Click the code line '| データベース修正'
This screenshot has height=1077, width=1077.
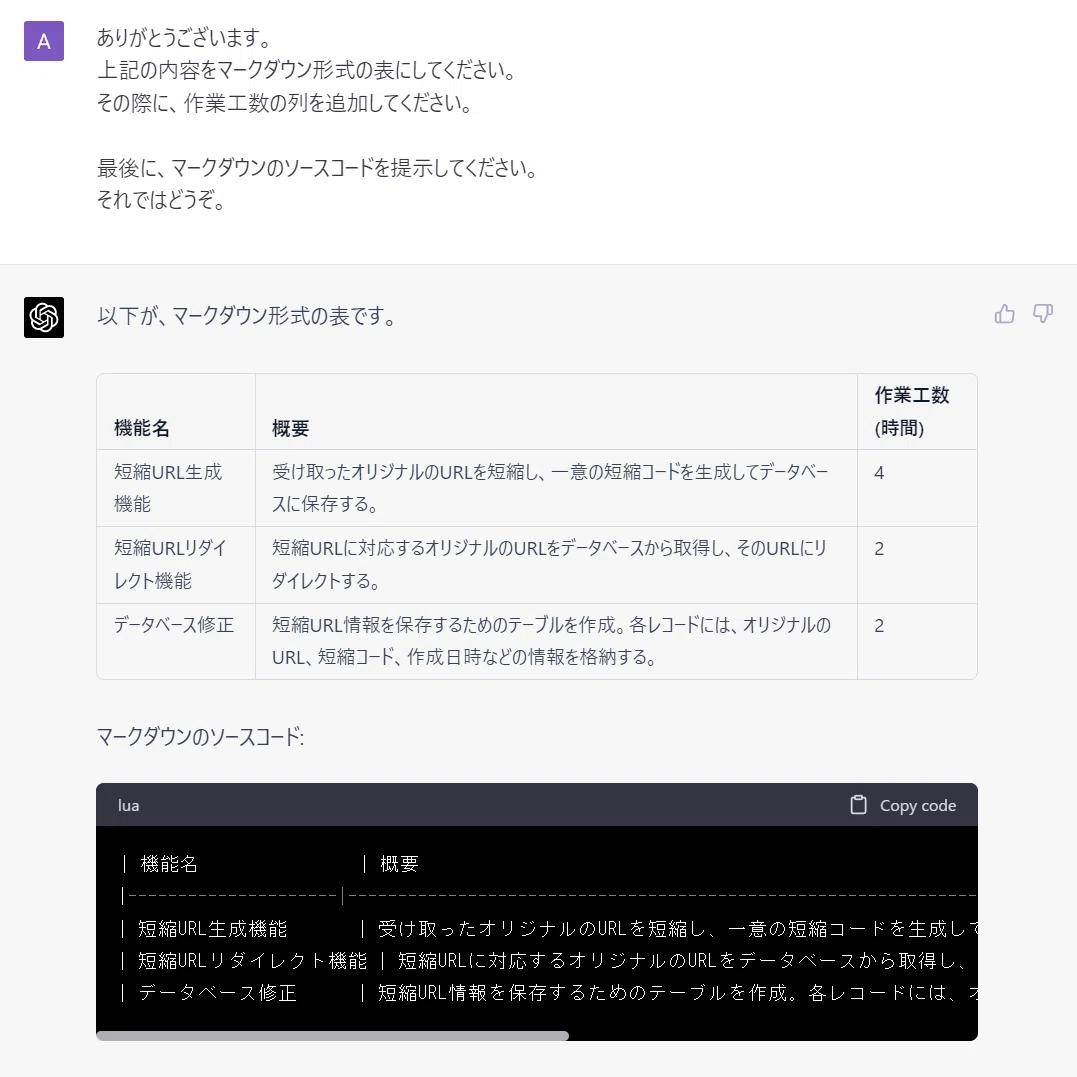(548, 993)
